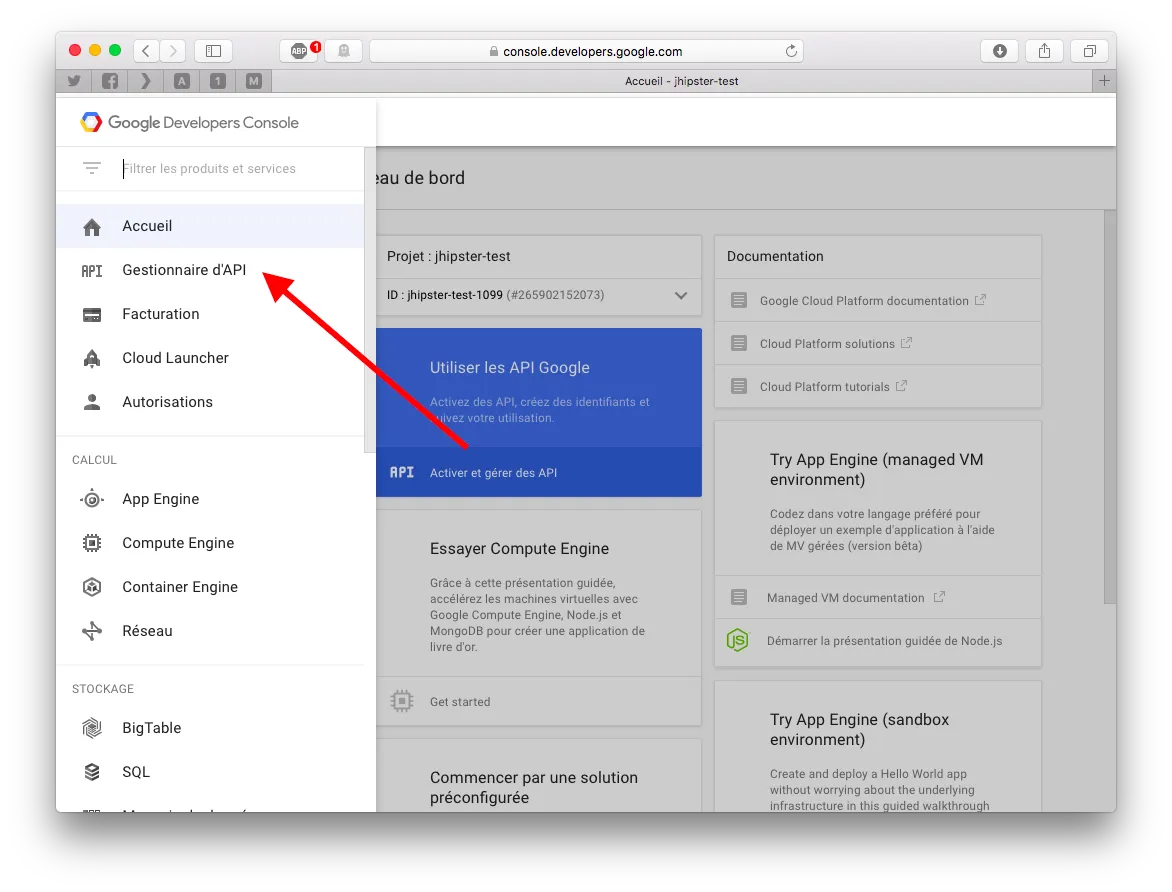Click the STOCKAGE section heading
Screen dimensions: 1172x892
pos(103,689)
